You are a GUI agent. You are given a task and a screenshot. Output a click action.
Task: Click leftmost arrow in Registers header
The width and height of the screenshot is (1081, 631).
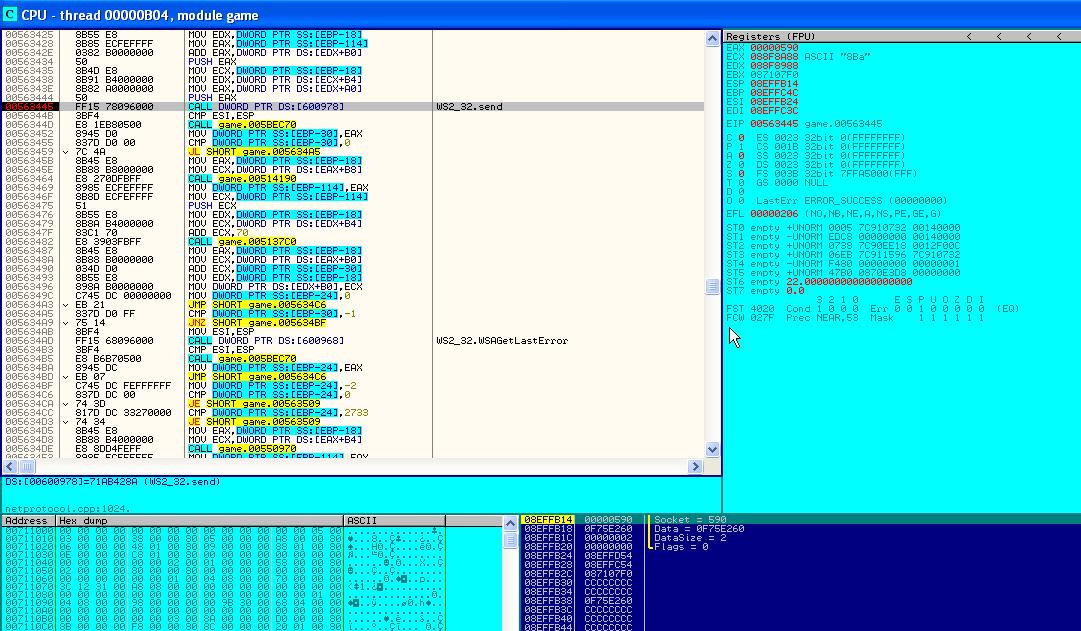[969, 37]
